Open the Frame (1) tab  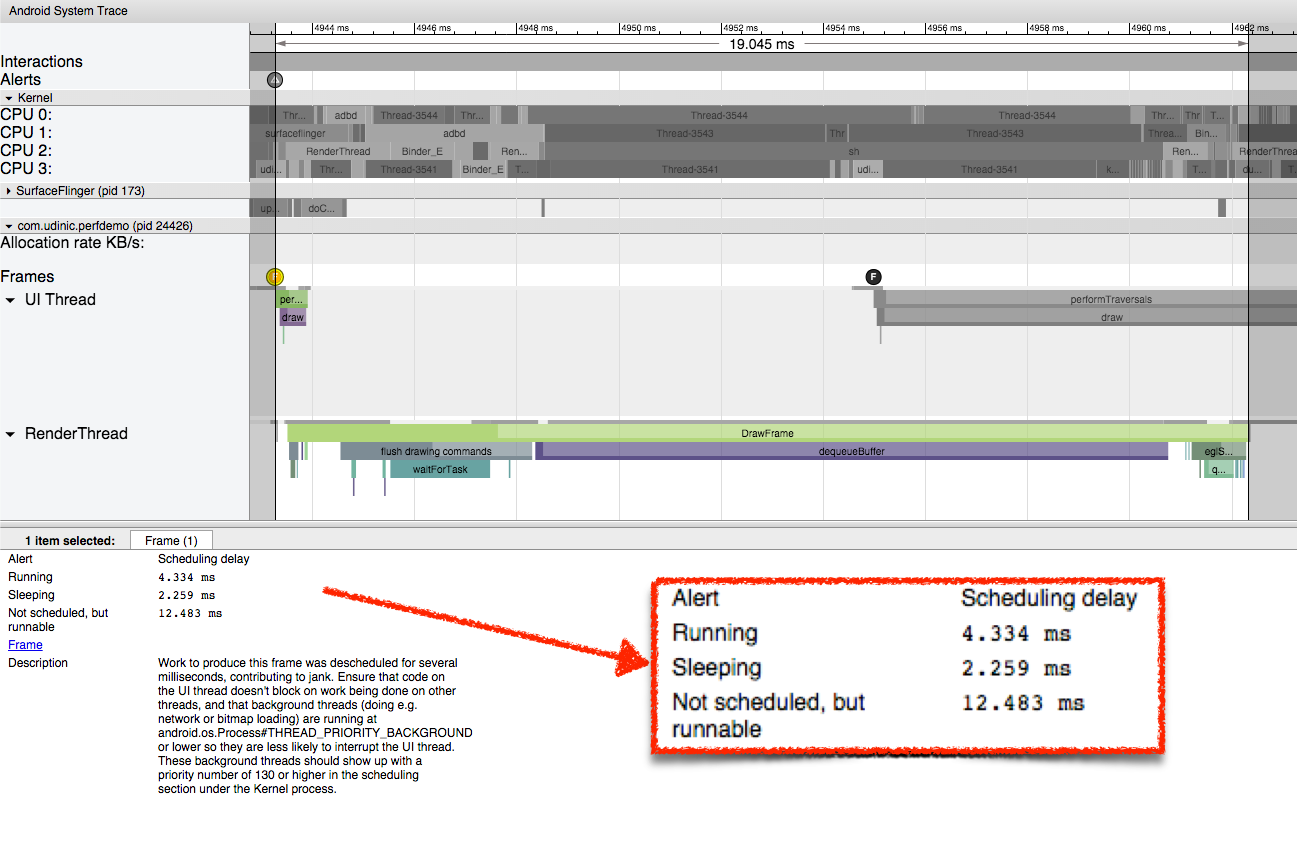(x=171, y=541)
